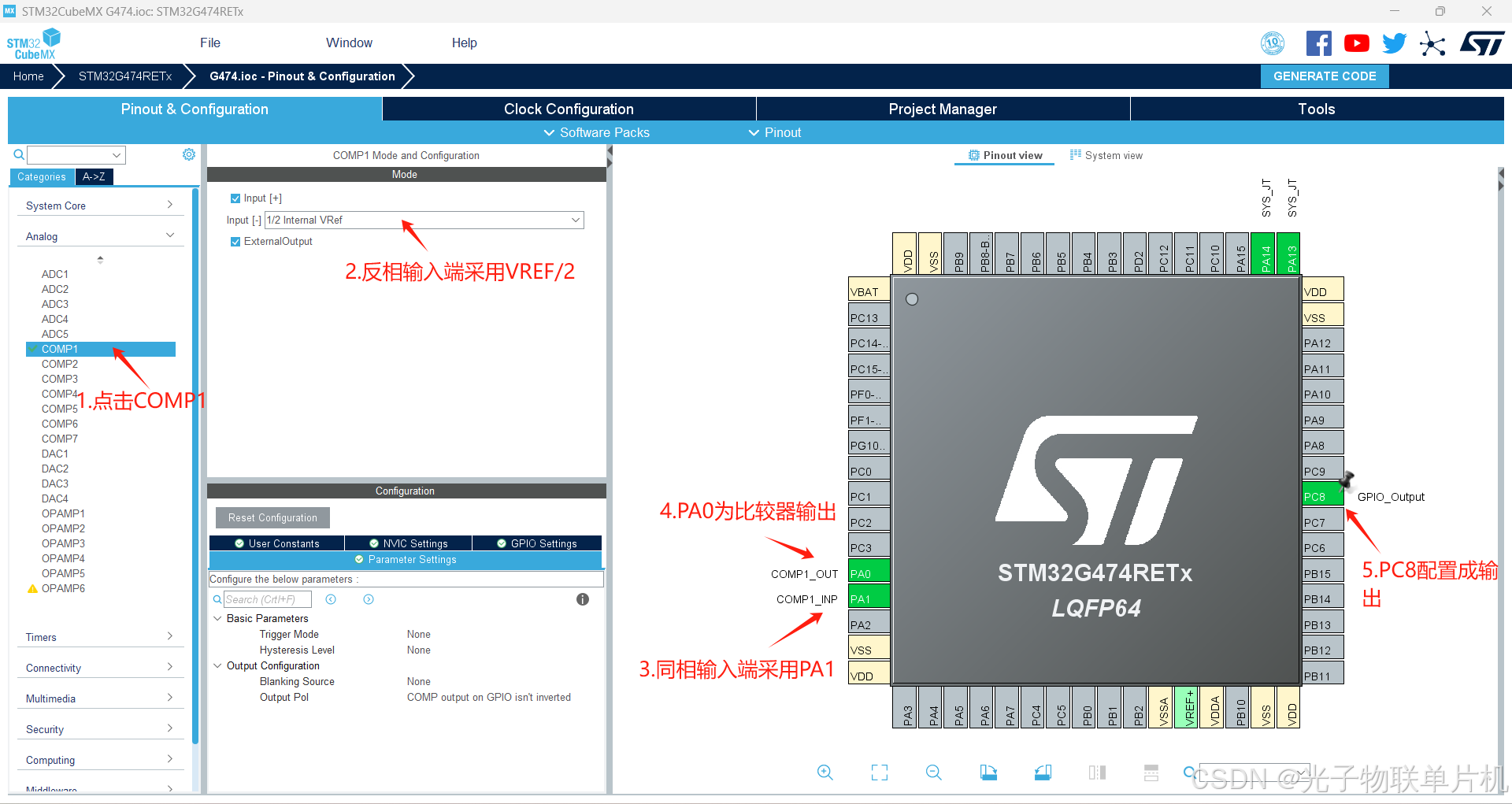
Task: Open the search settings gear icon
Action: (188, 154)
